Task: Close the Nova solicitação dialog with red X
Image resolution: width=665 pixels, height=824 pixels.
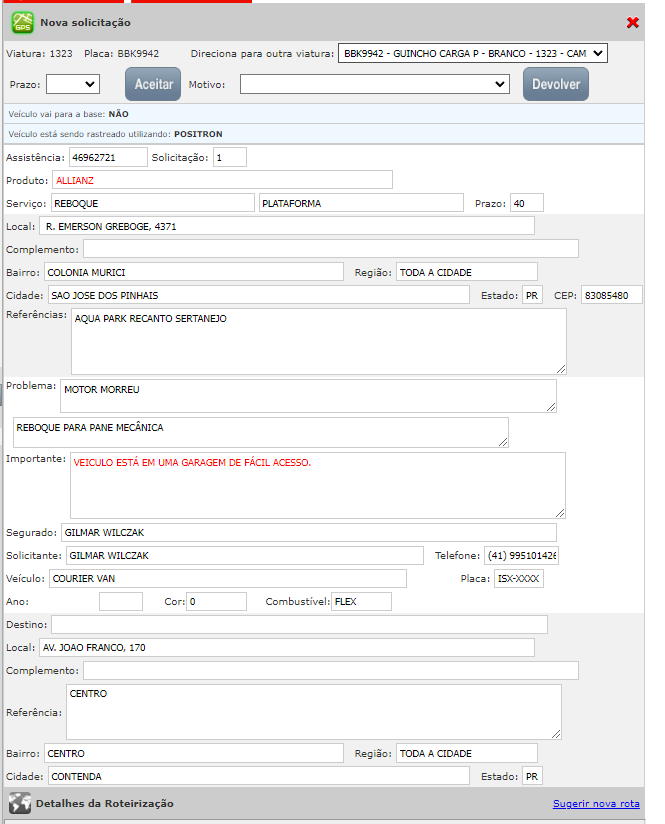Action: (x=632, y=22)
